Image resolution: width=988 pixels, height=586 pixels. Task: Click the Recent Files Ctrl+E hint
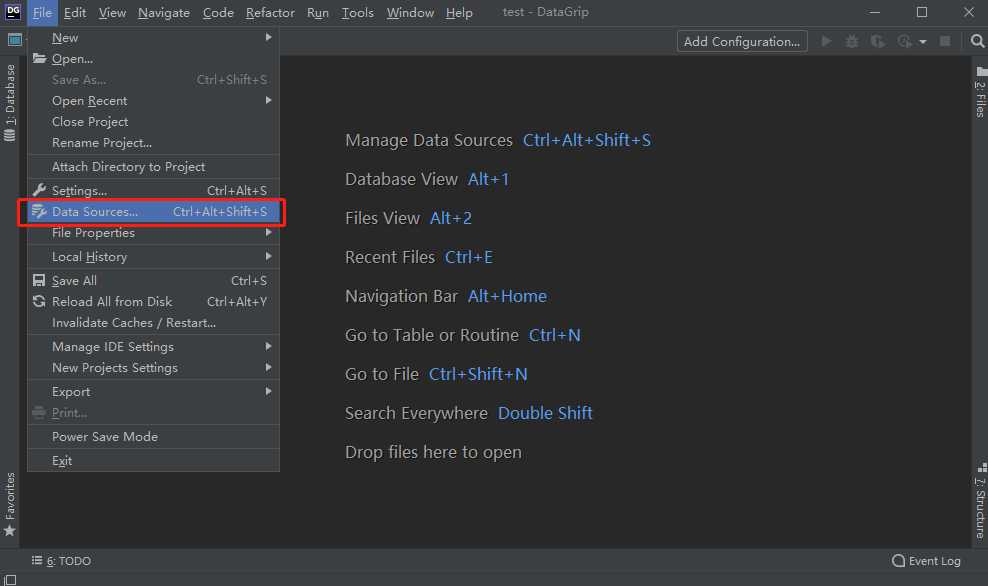click(418, 257)
